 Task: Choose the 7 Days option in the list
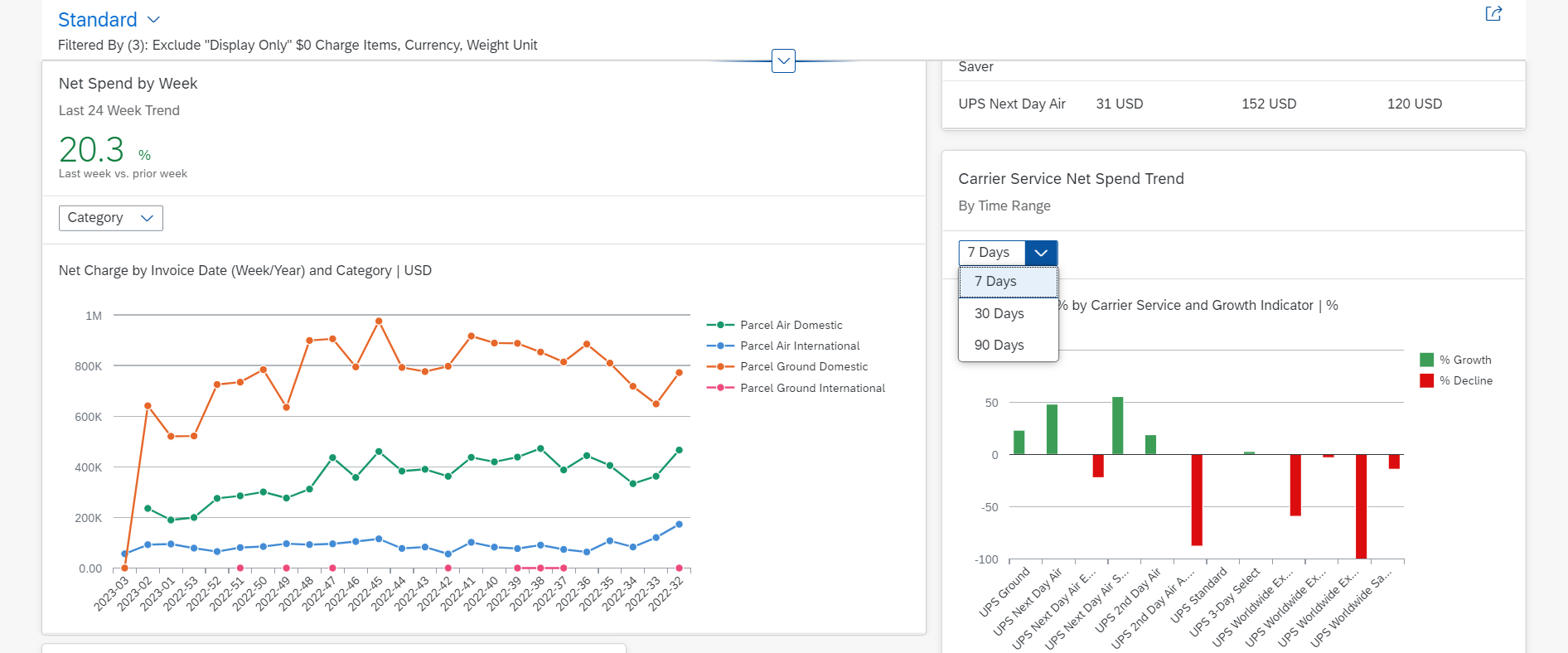(1009, 282)
